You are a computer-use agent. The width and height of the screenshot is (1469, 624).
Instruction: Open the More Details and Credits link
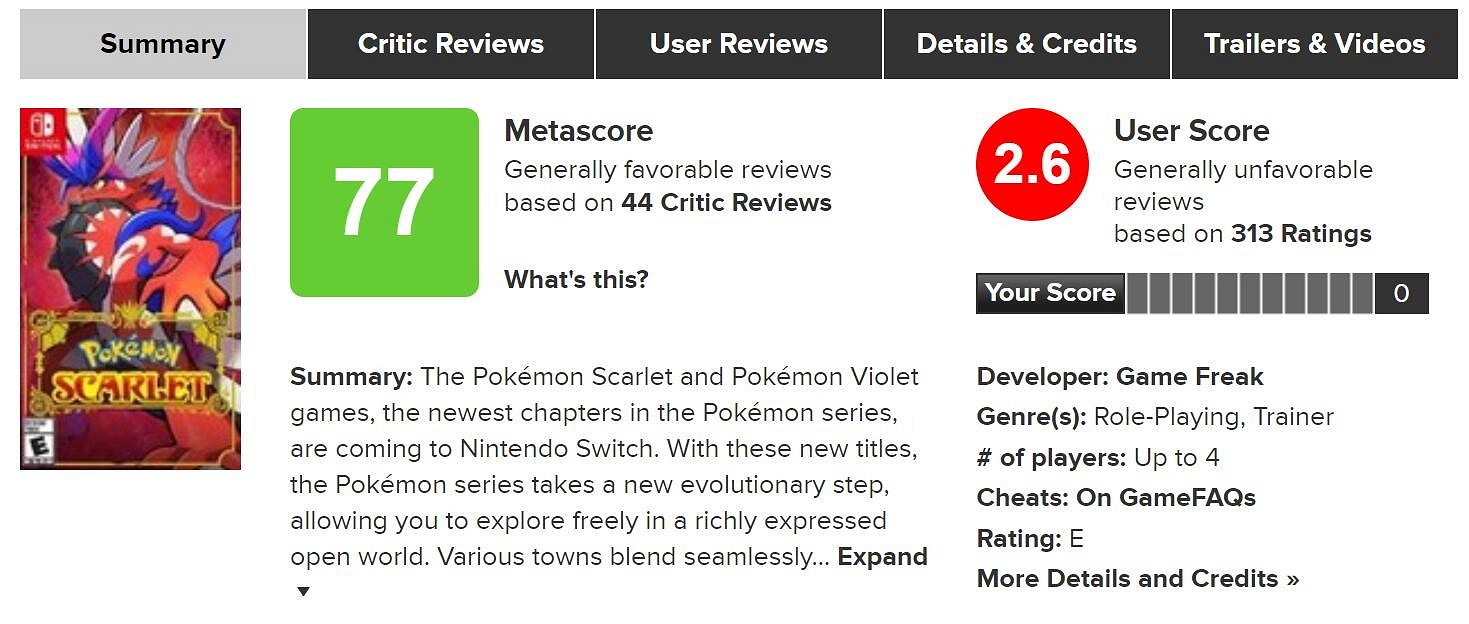[1138, 579]
